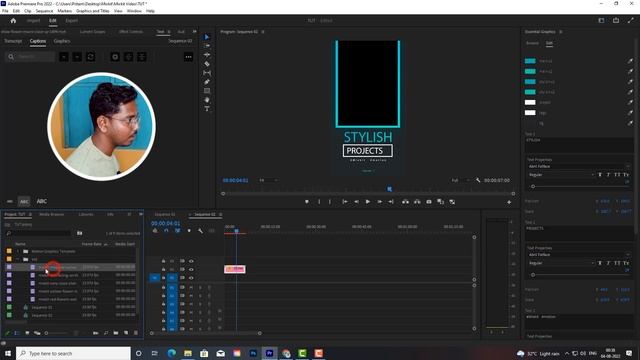The image size is (640, 360).
Task: Click Export in top header bar
Action: pos(71,20)
